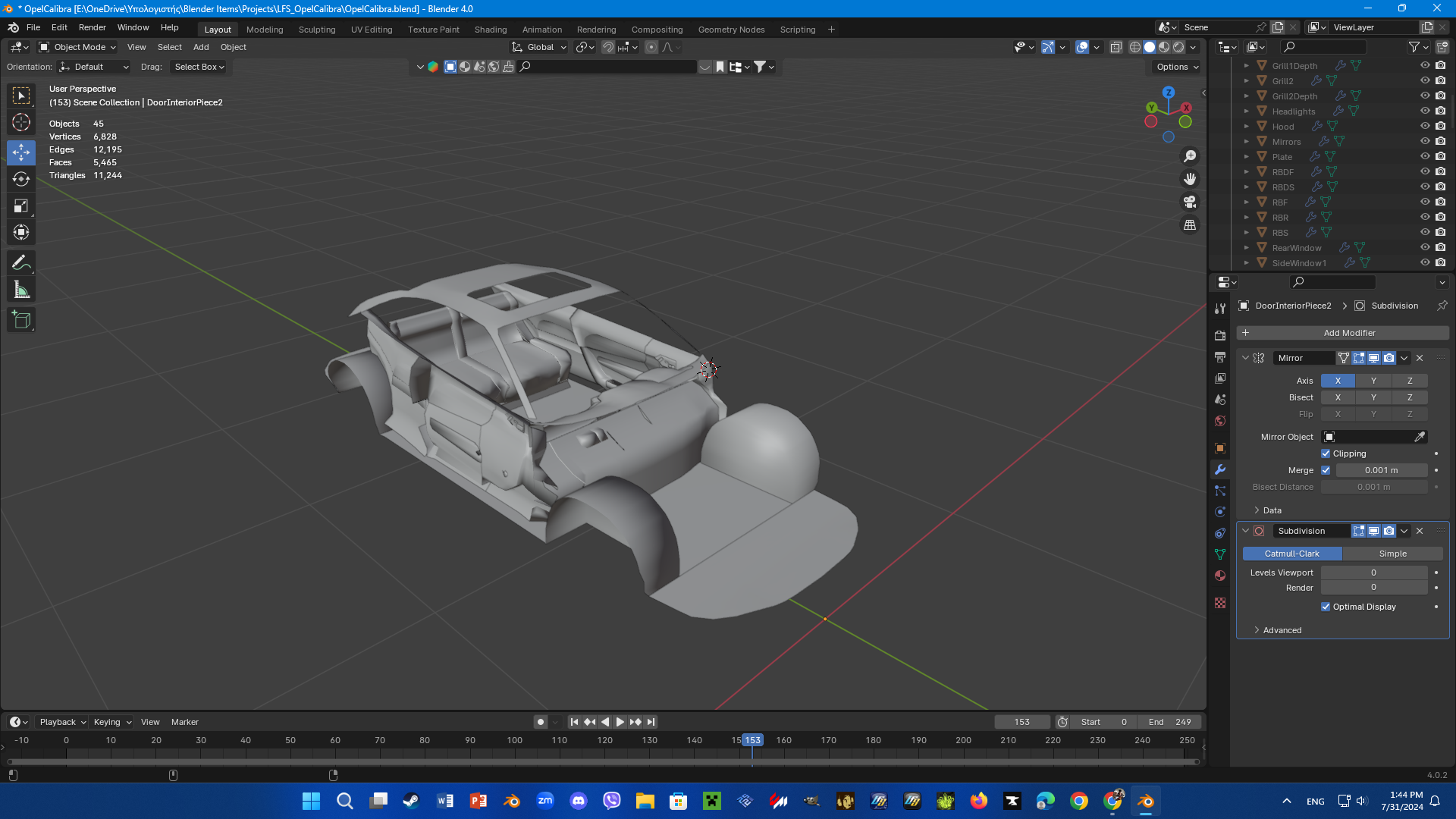The width and height of the screenshot is (1456, 819).
Task: Select the Rotate tool in toolbar
Action: tap(21, 179)
